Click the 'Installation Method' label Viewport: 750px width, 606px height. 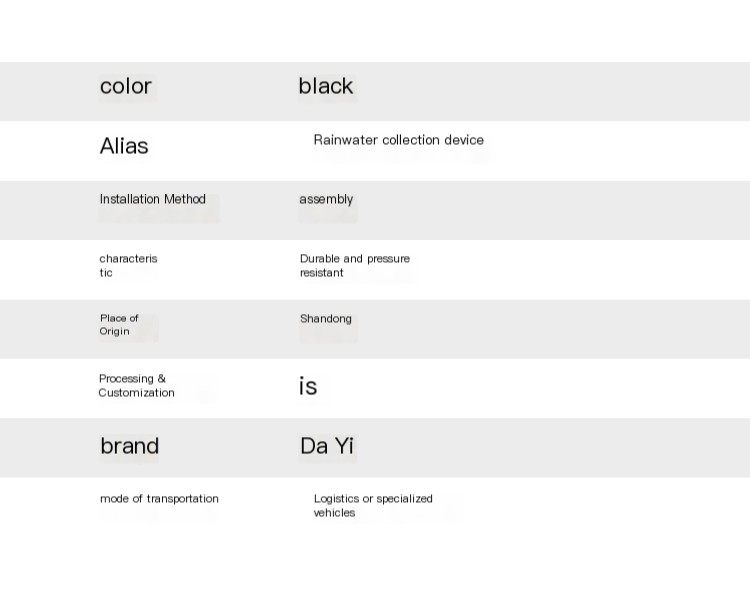pos(153,199)
